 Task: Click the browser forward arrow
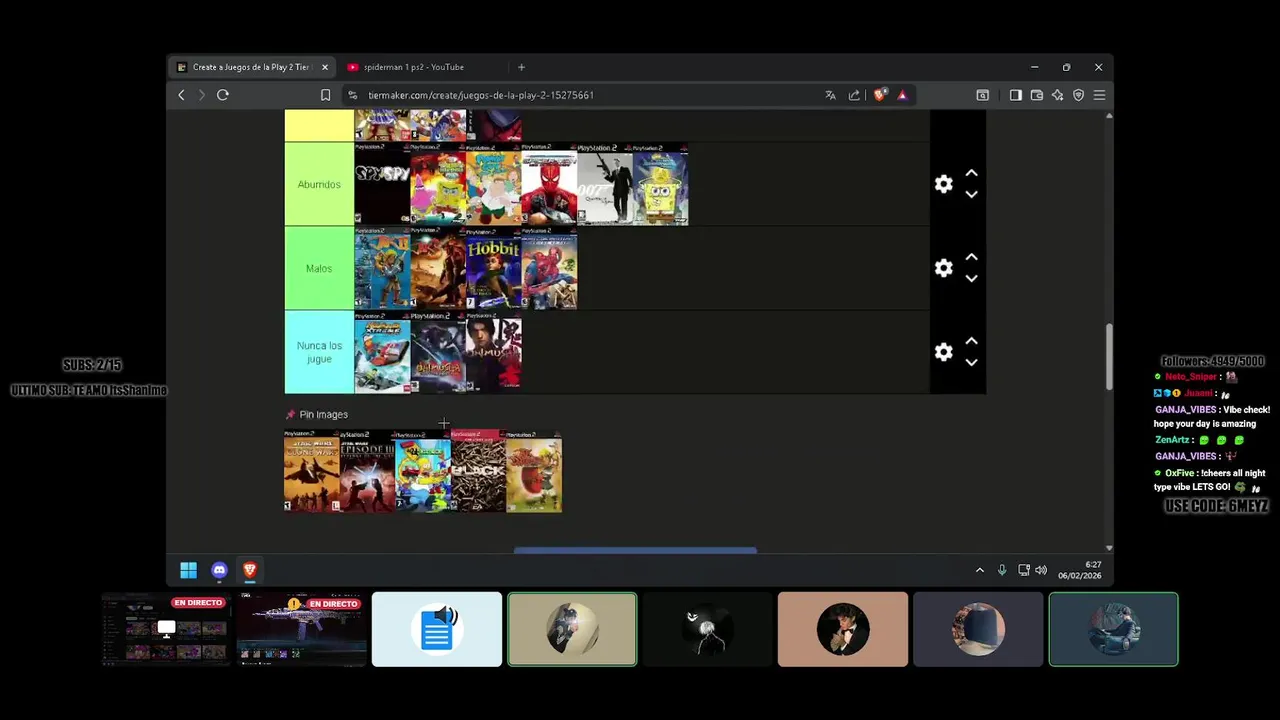coord(201,95)
